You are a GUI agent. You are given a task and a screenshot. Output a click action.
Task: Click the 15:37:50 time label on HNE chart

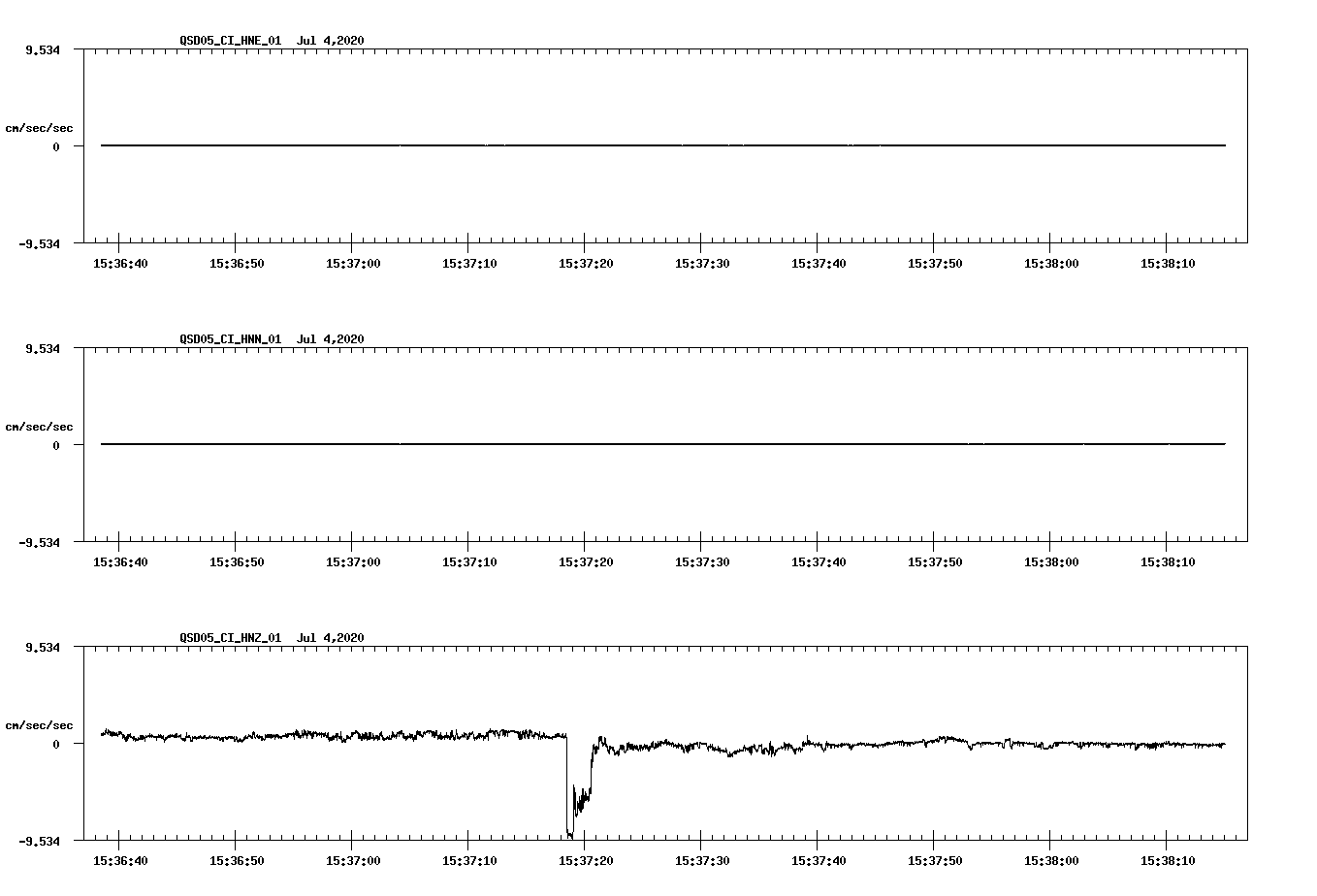[935, 264]
